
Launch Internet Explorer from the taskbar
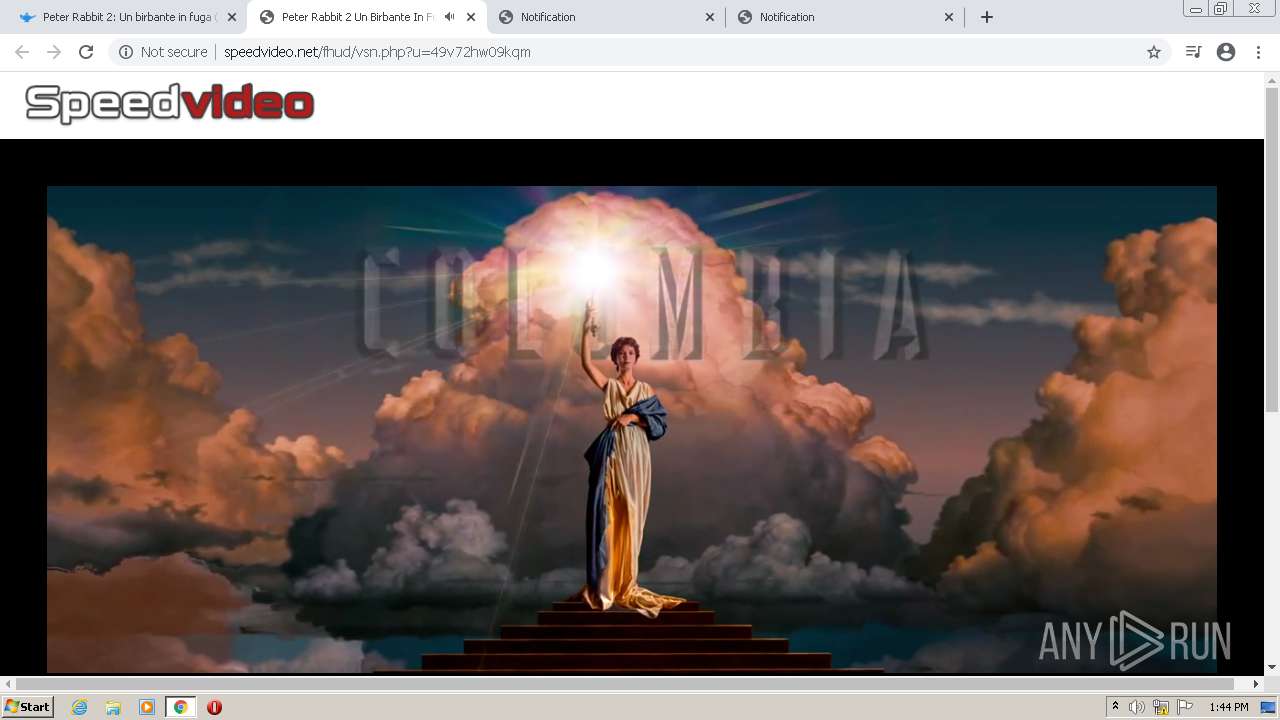click(x=80, y=707)
